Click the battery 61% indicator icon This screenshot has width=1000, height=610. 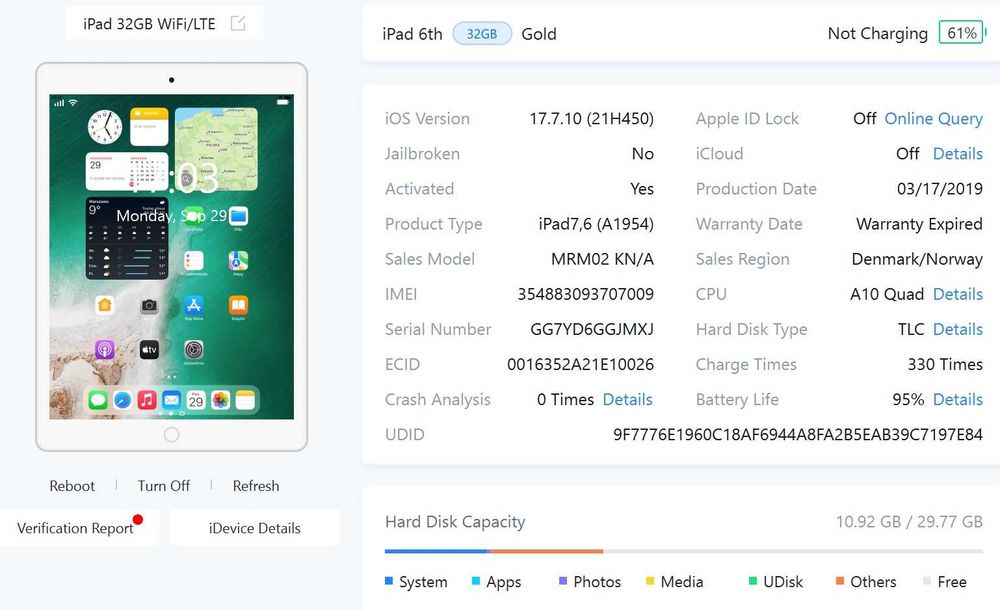pos(962,33)
